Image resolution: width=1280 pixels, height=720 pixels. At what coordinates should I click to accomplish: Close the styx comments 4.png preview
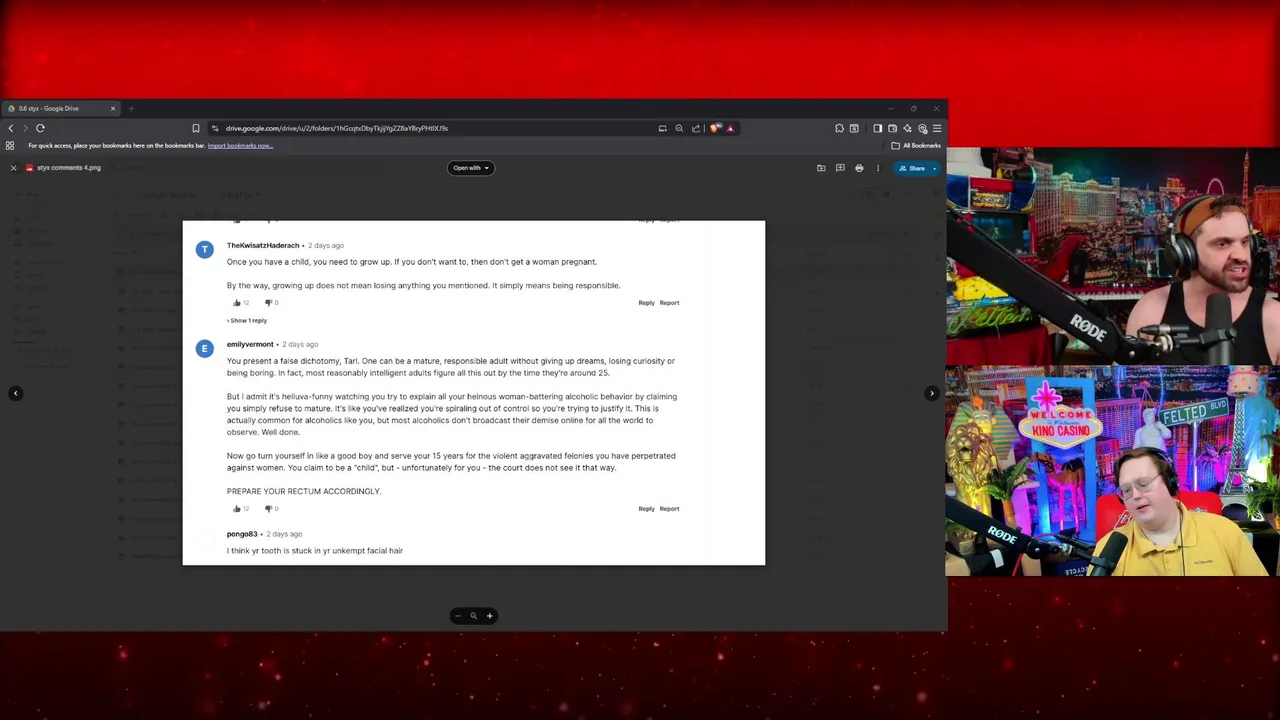click(x=13, y=168)
